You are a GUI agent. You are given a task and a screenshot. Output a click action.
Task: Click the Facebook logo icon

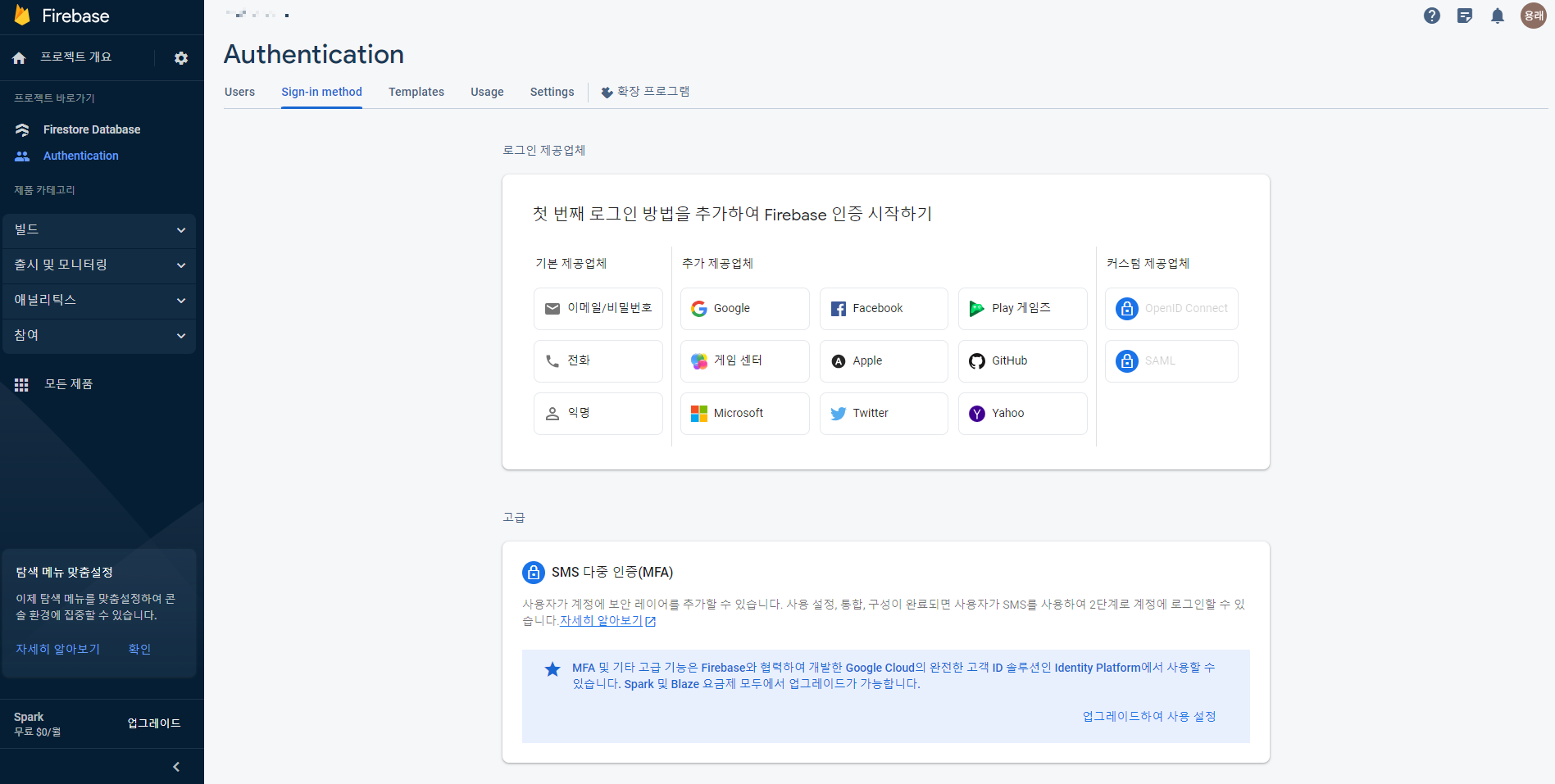pos(839,309)
